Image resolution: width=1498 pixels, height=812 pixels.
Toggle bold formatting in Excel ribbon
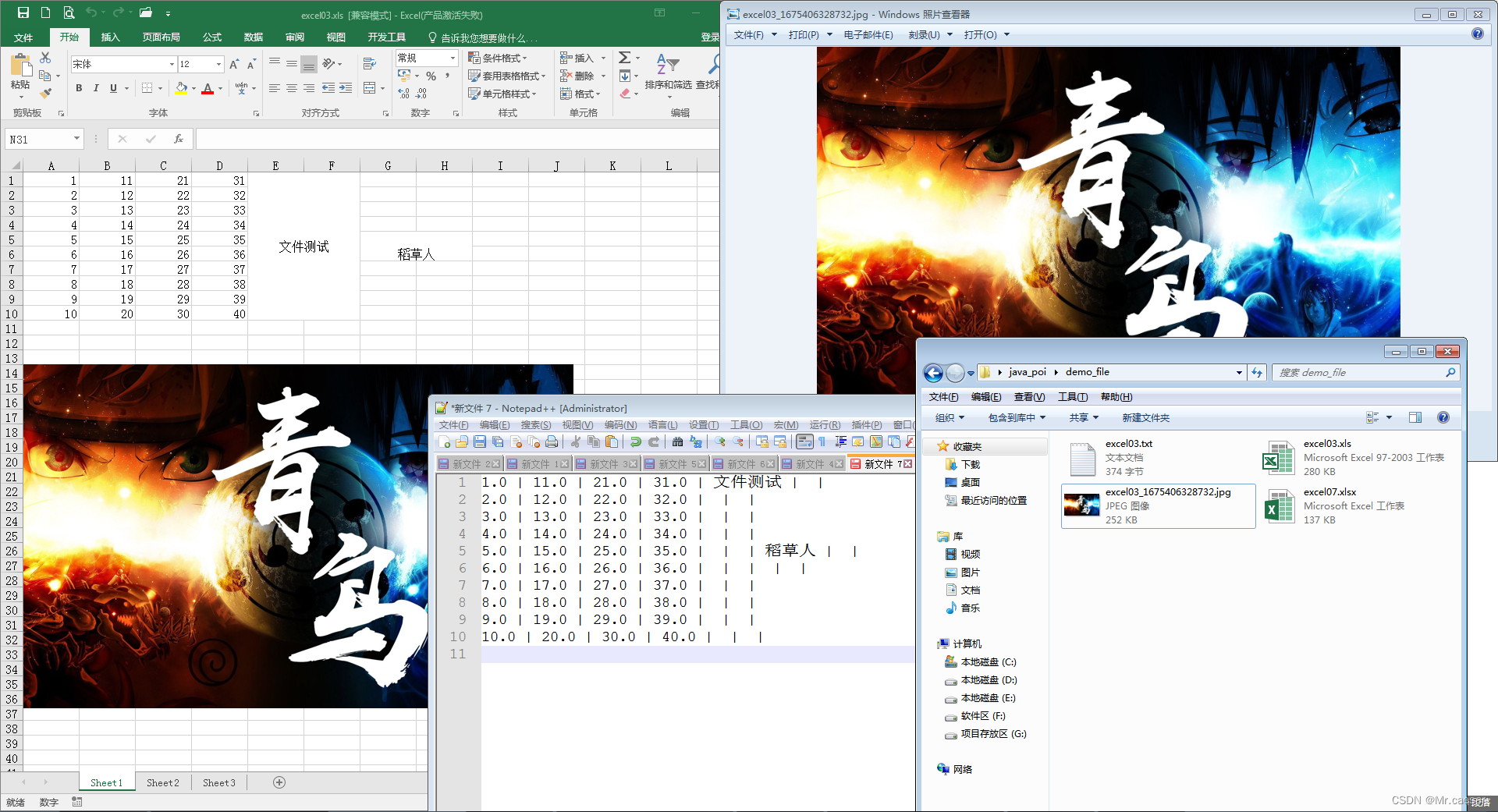click(79, 87)
